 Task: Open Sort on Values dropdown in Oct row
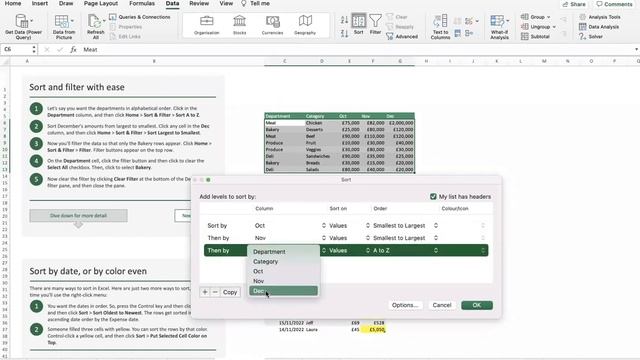(x=349, y=225)
